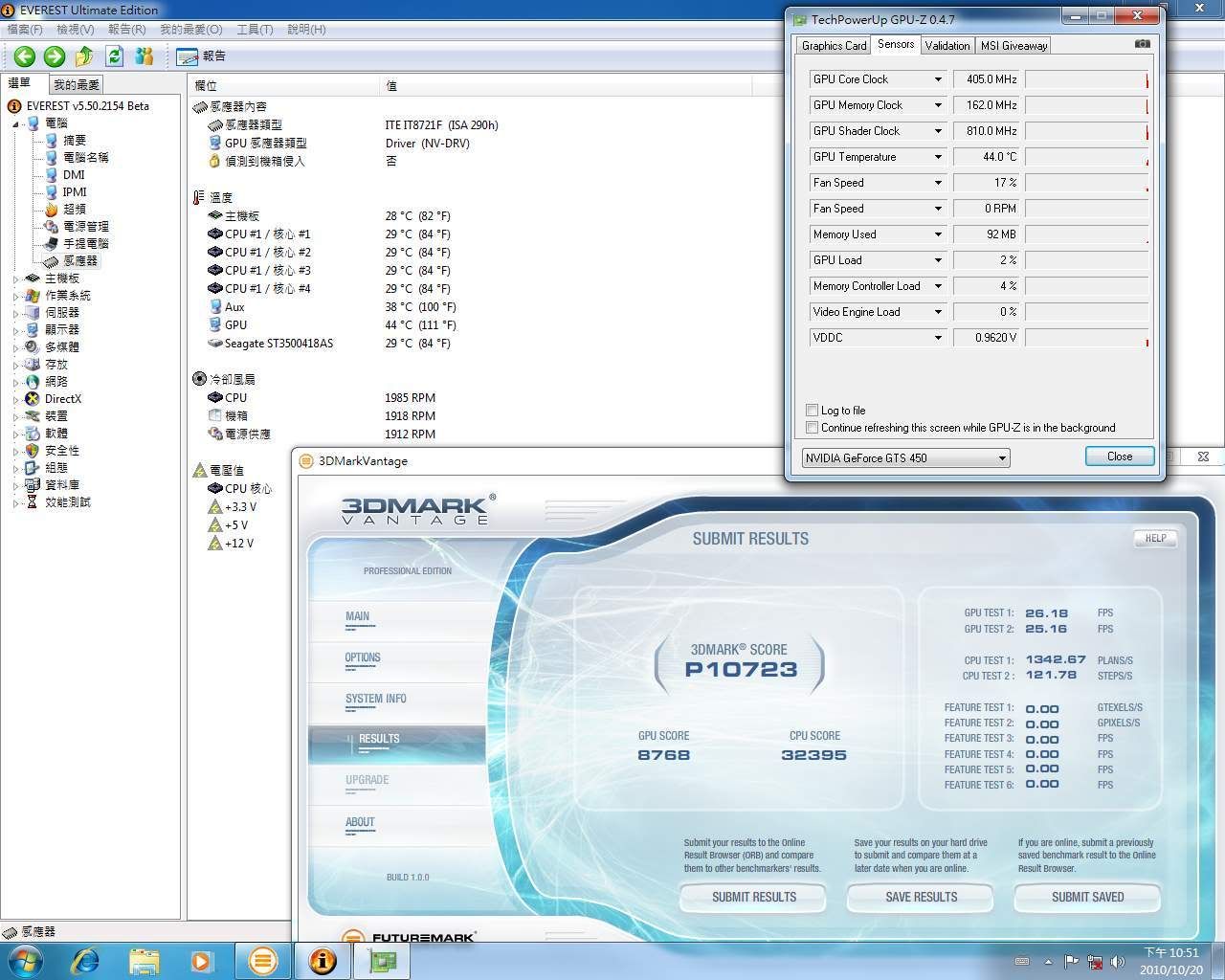Switch to MSI Giveaway tab

1013,45
